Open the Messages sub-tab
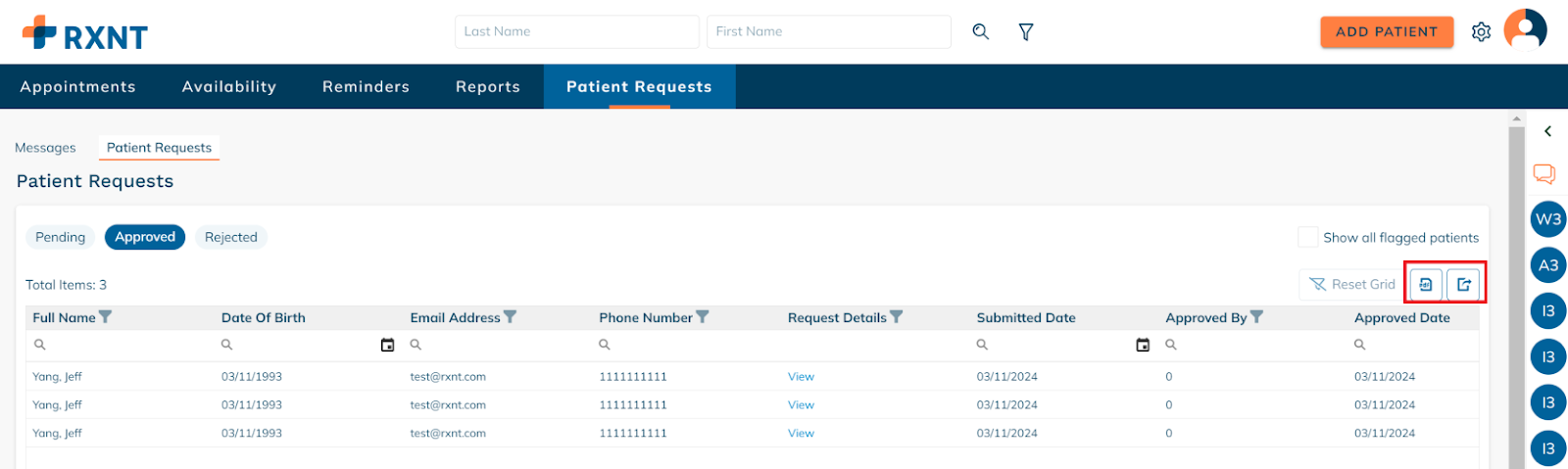The width and height of the screenshot is (1568, 469). [x=45, y=148]
